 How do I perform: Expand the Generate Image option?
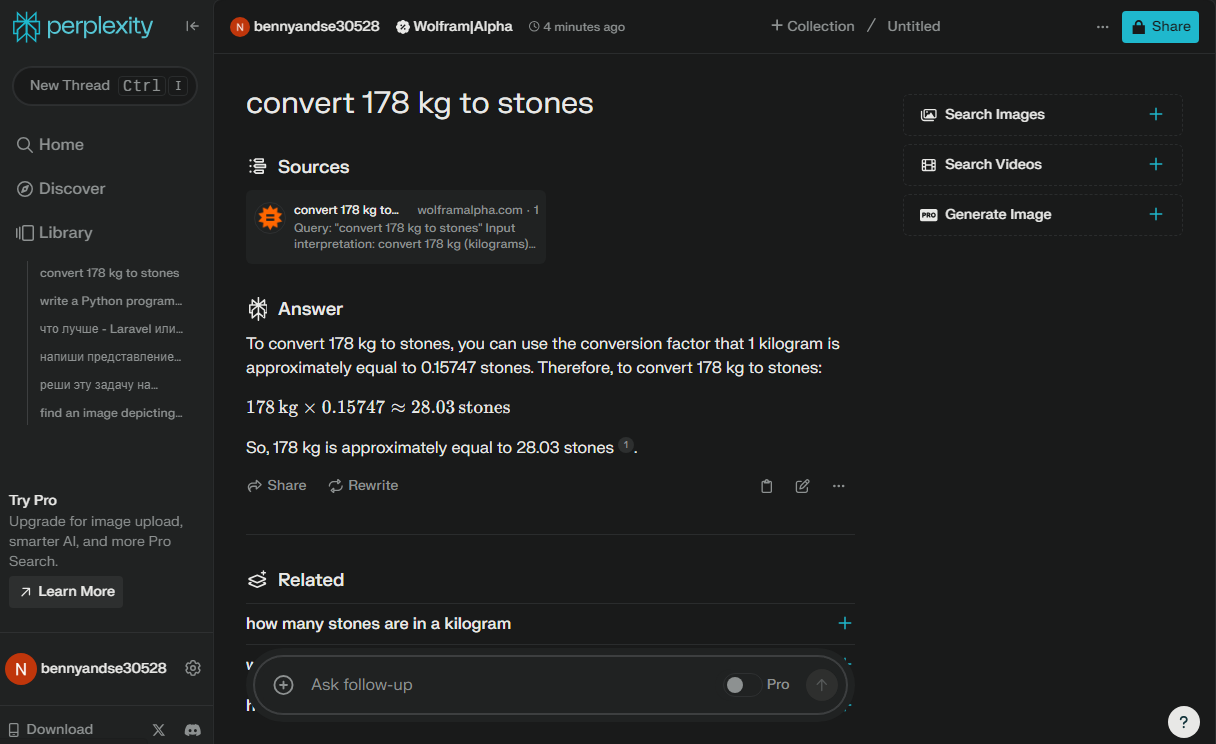[x=1043, y=215]
